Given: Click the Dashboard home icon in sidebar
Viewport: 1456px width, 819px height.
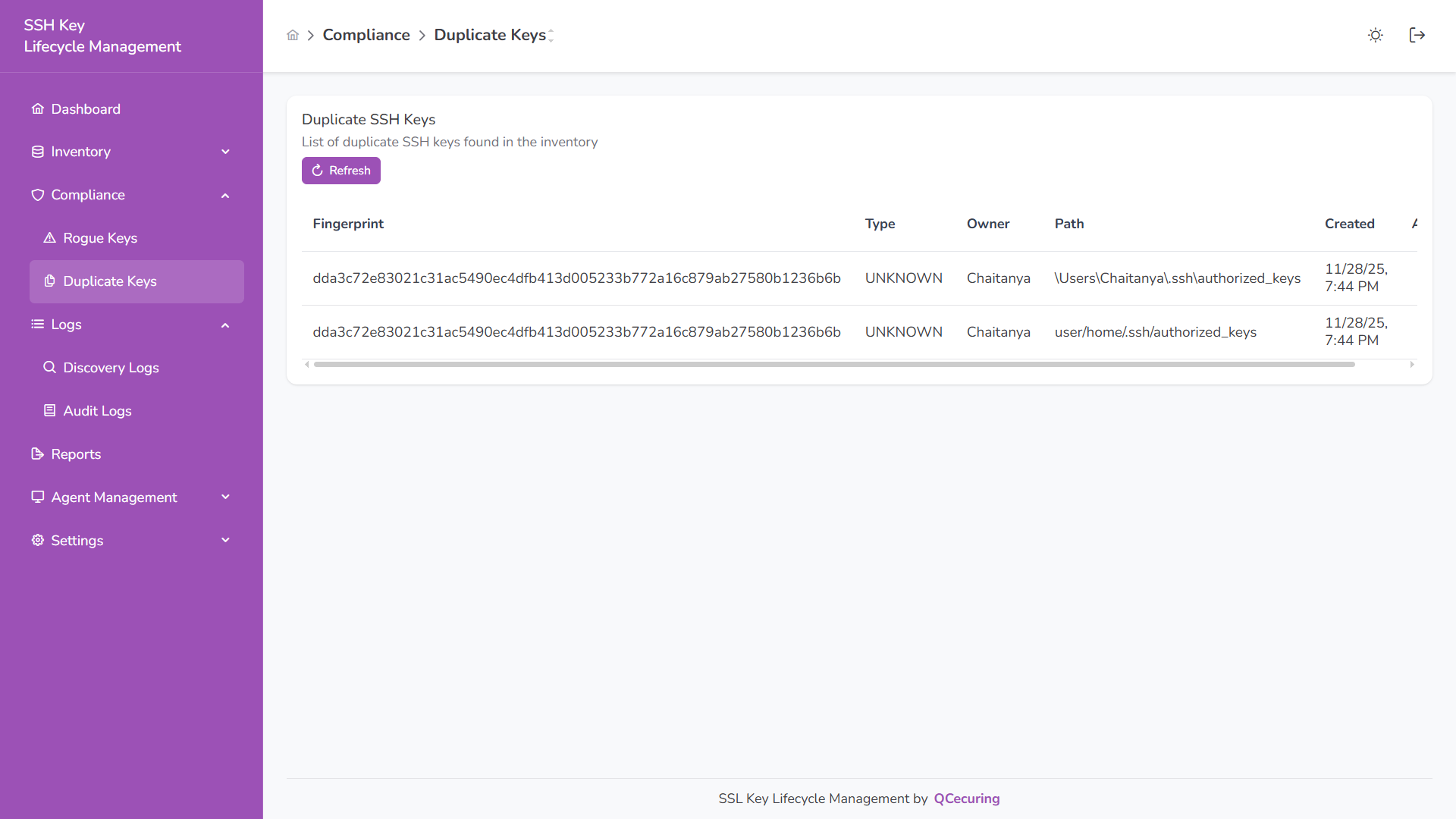Looking at the screenshot, I should (37, 108).
